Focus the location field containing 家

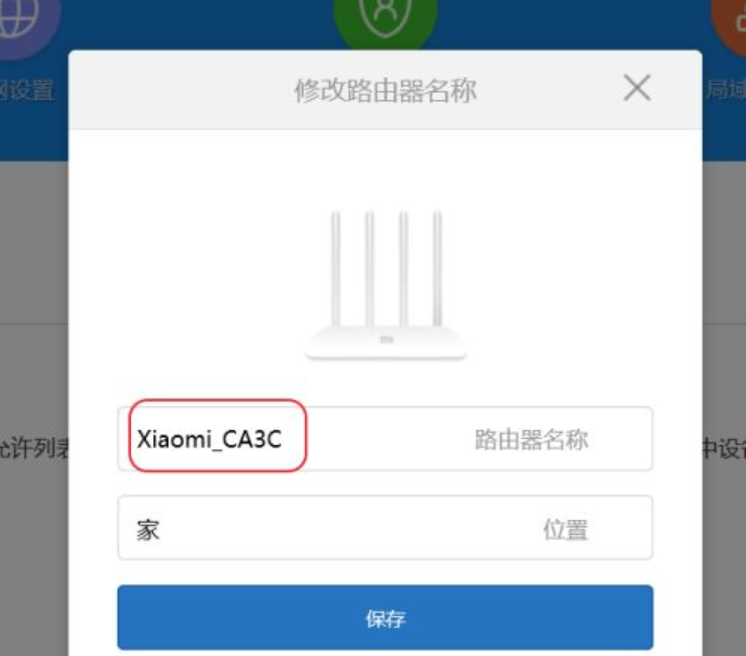(385, 528)
